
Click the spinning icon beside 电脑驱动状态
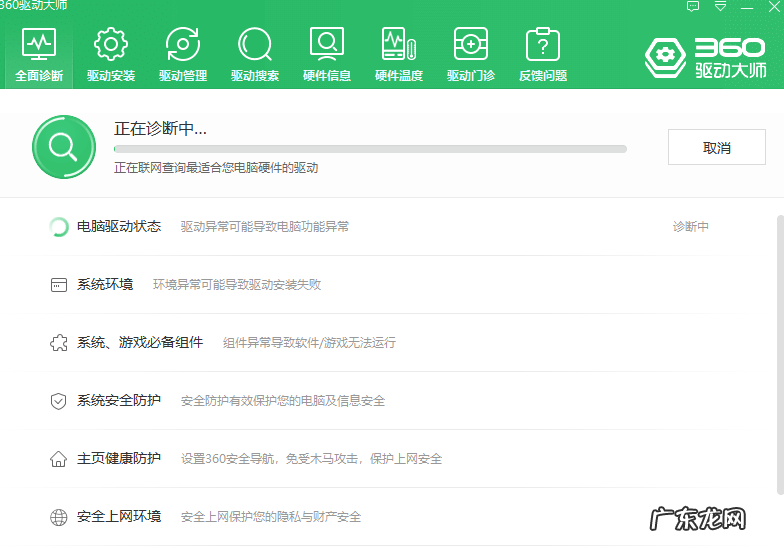58,226
